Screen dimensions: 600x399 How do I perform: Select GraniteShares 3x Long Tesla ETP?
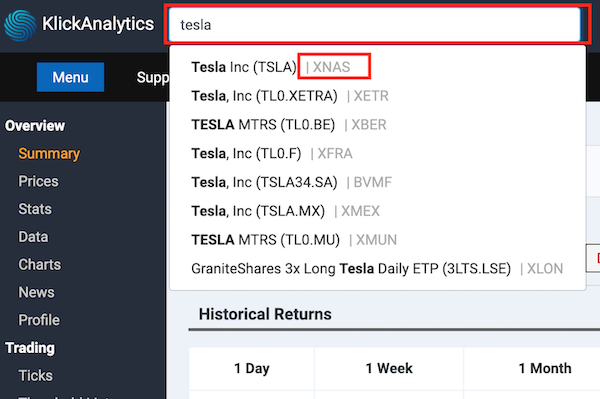click(x=377, y=269)
